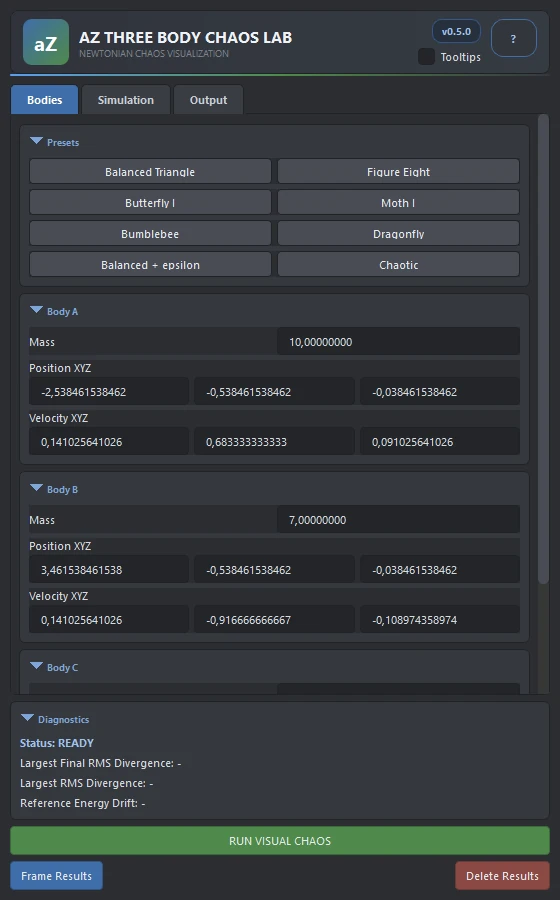This screenshot has width=560, height=900.
Task: Collapse the Body B section
Action: tap(36, 488)
